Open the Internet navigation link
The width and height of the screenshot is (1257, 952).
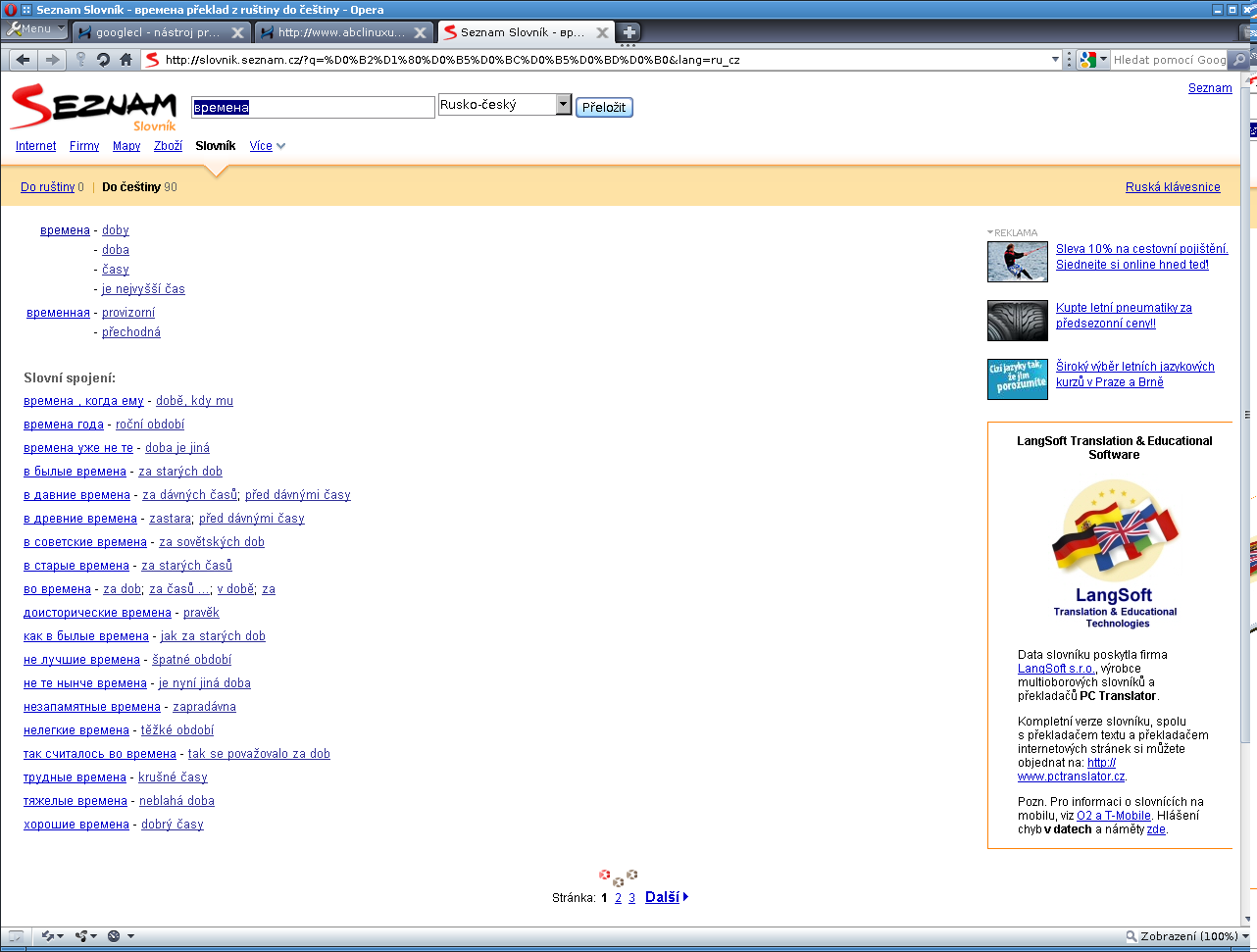click(36, 146)
